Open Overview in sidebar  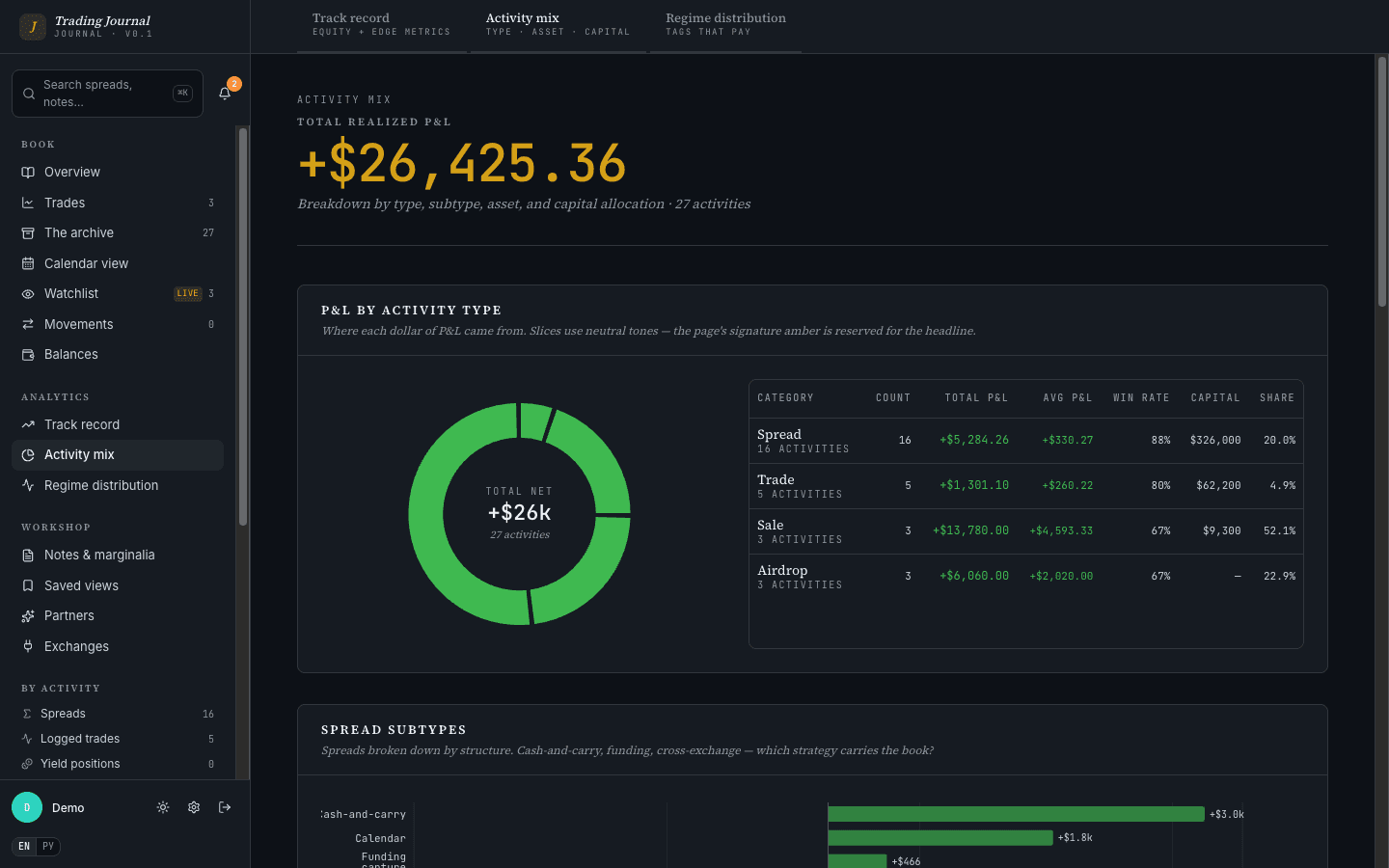(118, 172)
